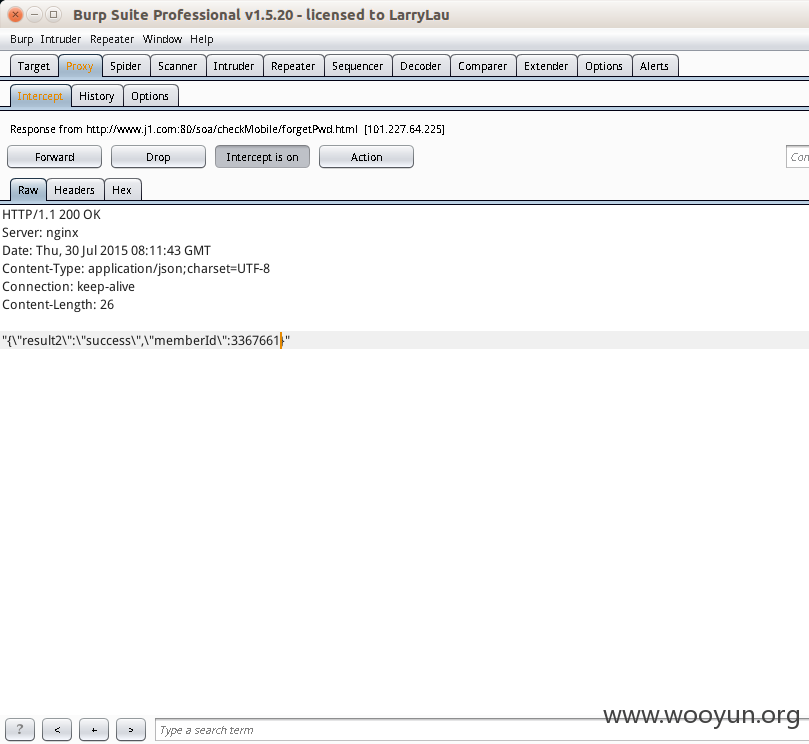
Task: Close the Burp Suite window
Action: point(15,14)
